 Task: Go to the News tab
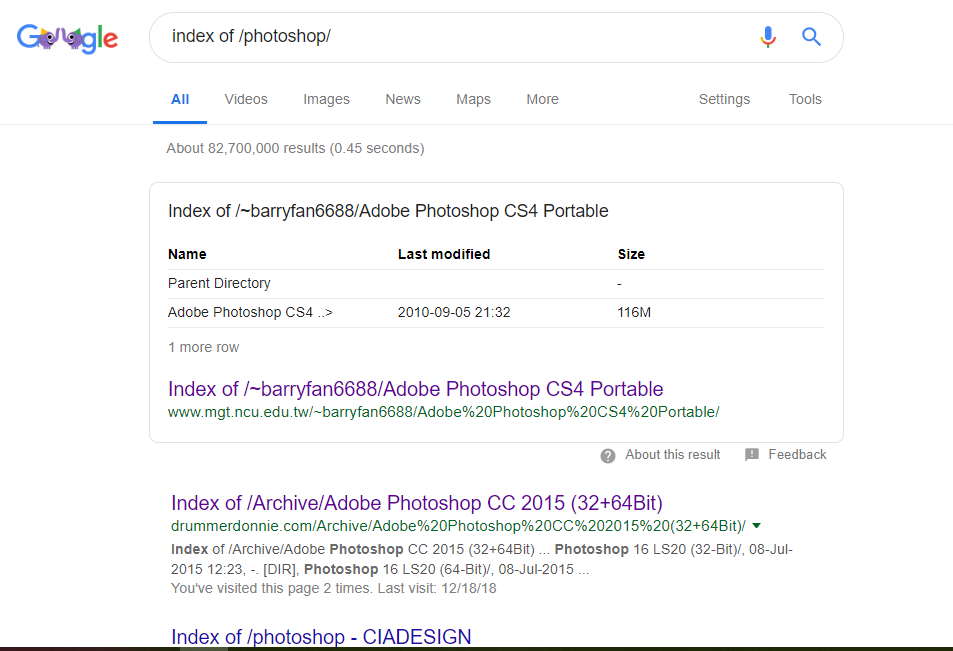(403, 99)
